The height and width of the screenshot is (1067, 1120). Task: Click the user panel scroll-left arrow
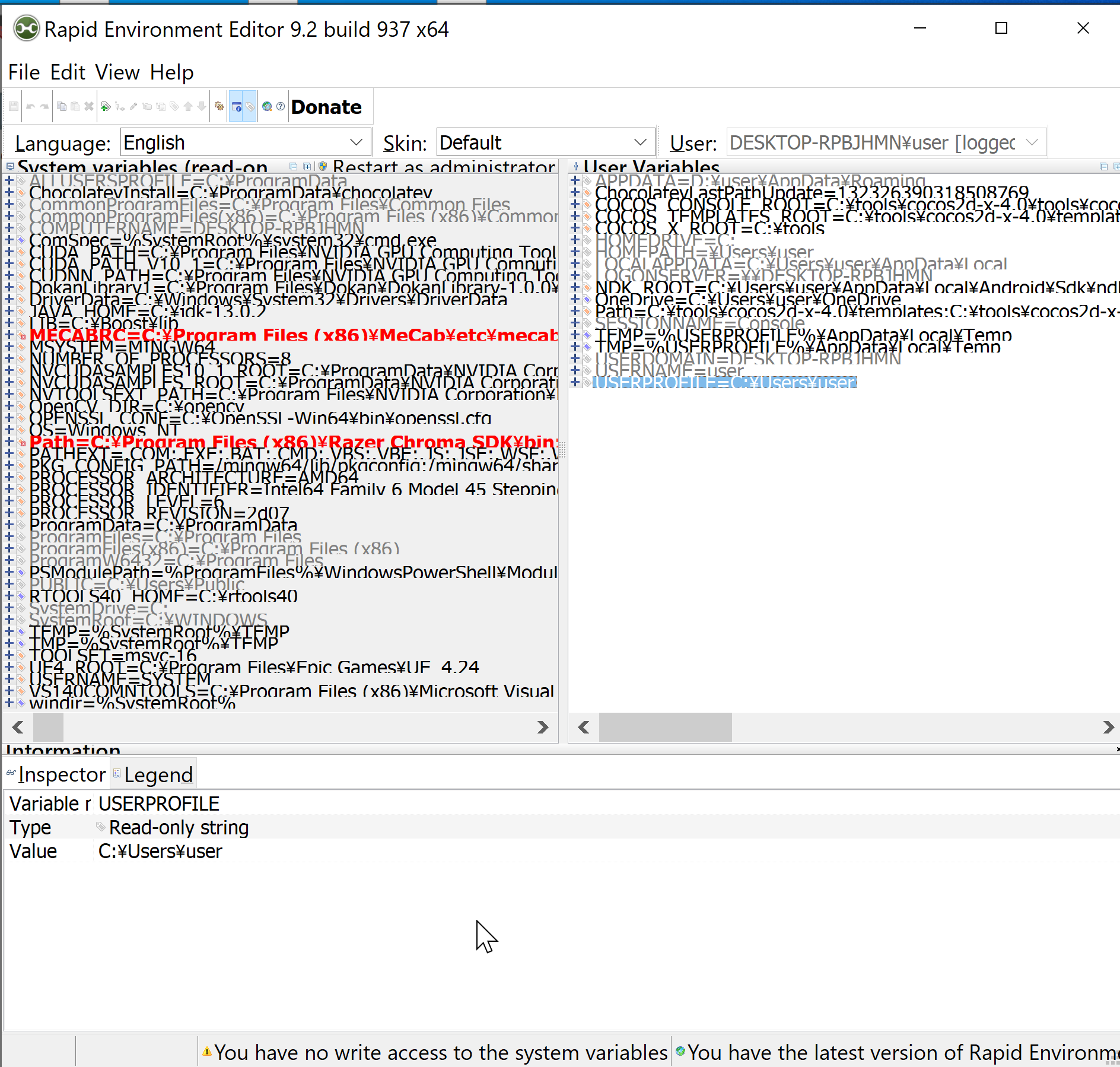click(x=584, y=727)
